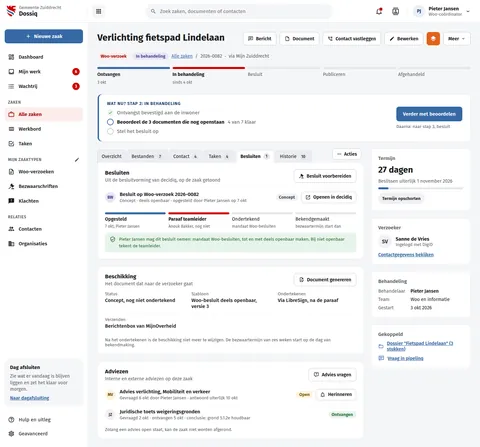The width and height of the screenshot is (480, 447).
Task: Open the Dashboard sidebar icon
Action: 11,57
